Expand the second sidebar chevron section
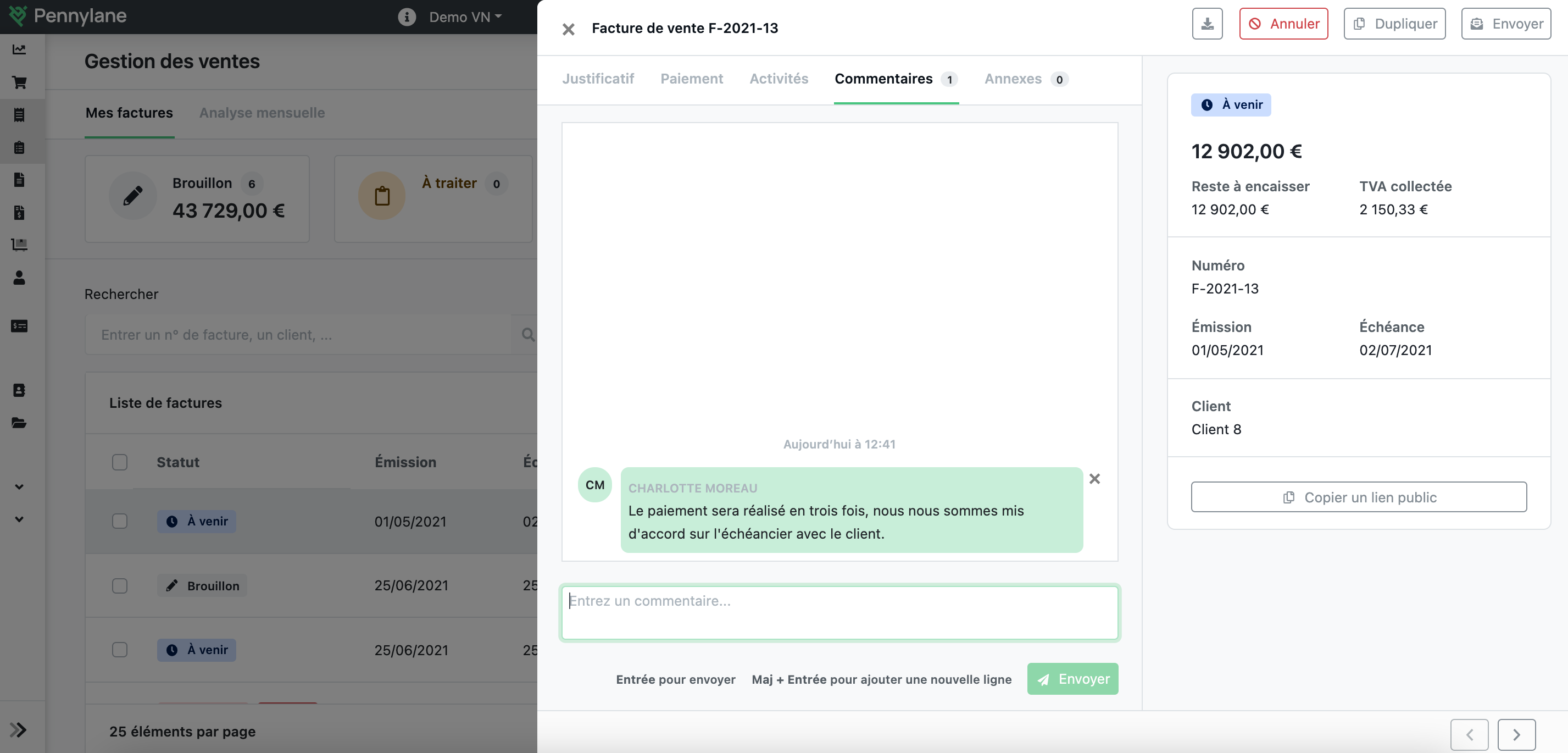1568x753 pixels. tap(19, 519)
